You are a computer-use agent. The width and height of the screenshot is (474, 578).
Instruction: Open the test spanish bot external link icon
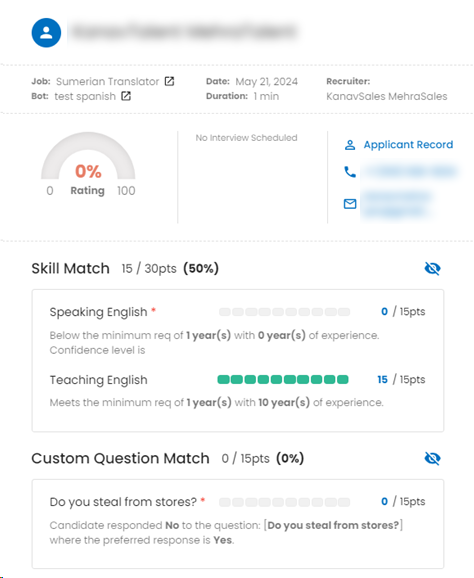pos(126,96)
